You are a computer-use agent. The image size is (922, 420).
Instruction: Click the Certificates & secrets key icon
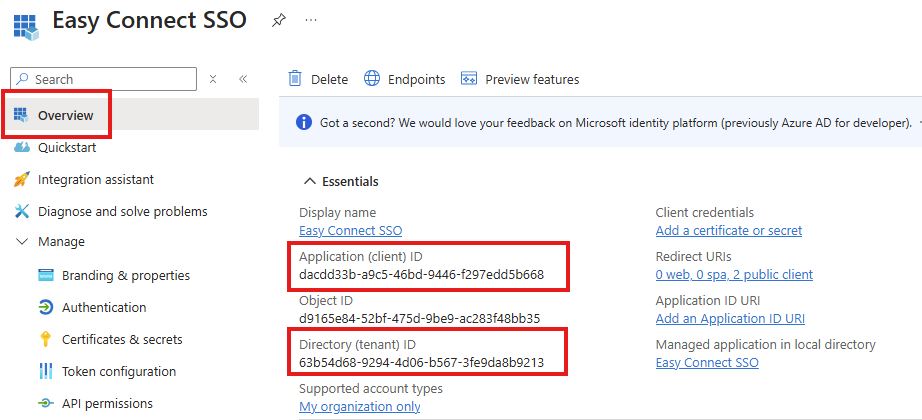46,339
